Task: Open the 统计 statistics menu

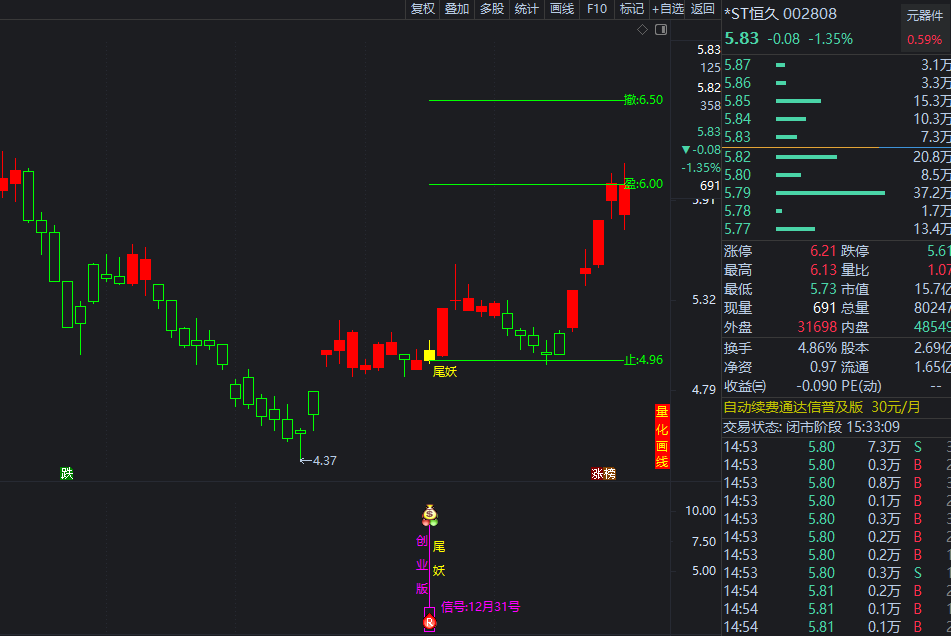Action: coord(526,9)
